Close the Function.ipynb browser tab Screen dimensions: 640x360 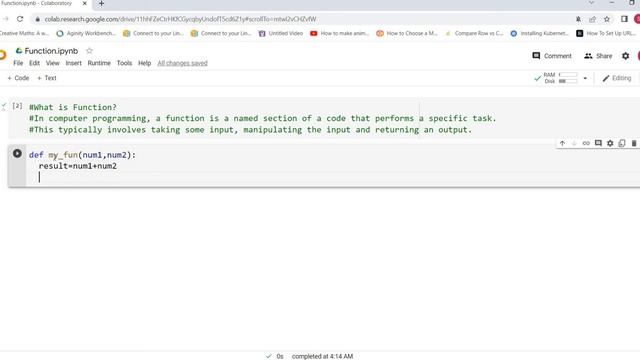pos(84,4)
